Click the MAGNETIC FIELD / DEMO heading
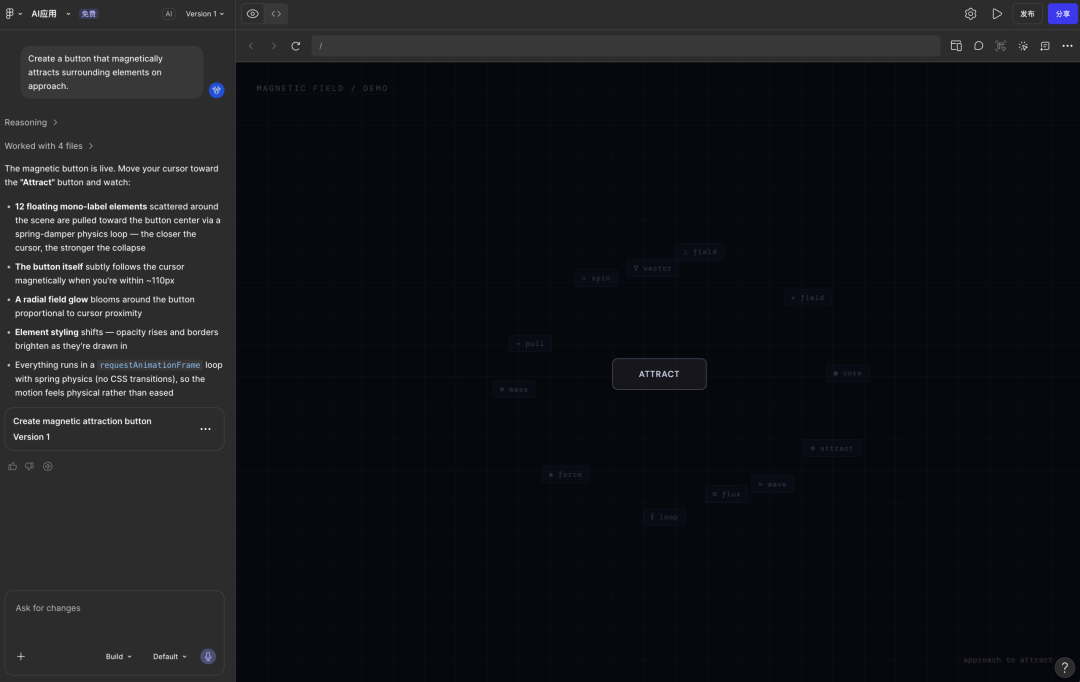Screen dimensions: 1080x682 (322, 88)
